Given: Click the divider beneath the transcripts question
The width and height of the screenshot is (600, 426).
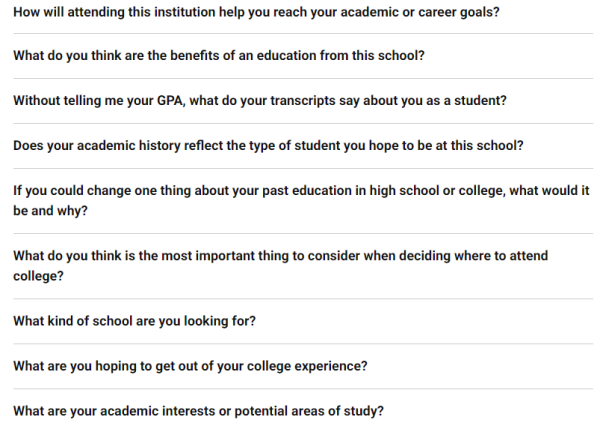Looking at the screenshot, I should click(x=303, y=123).
